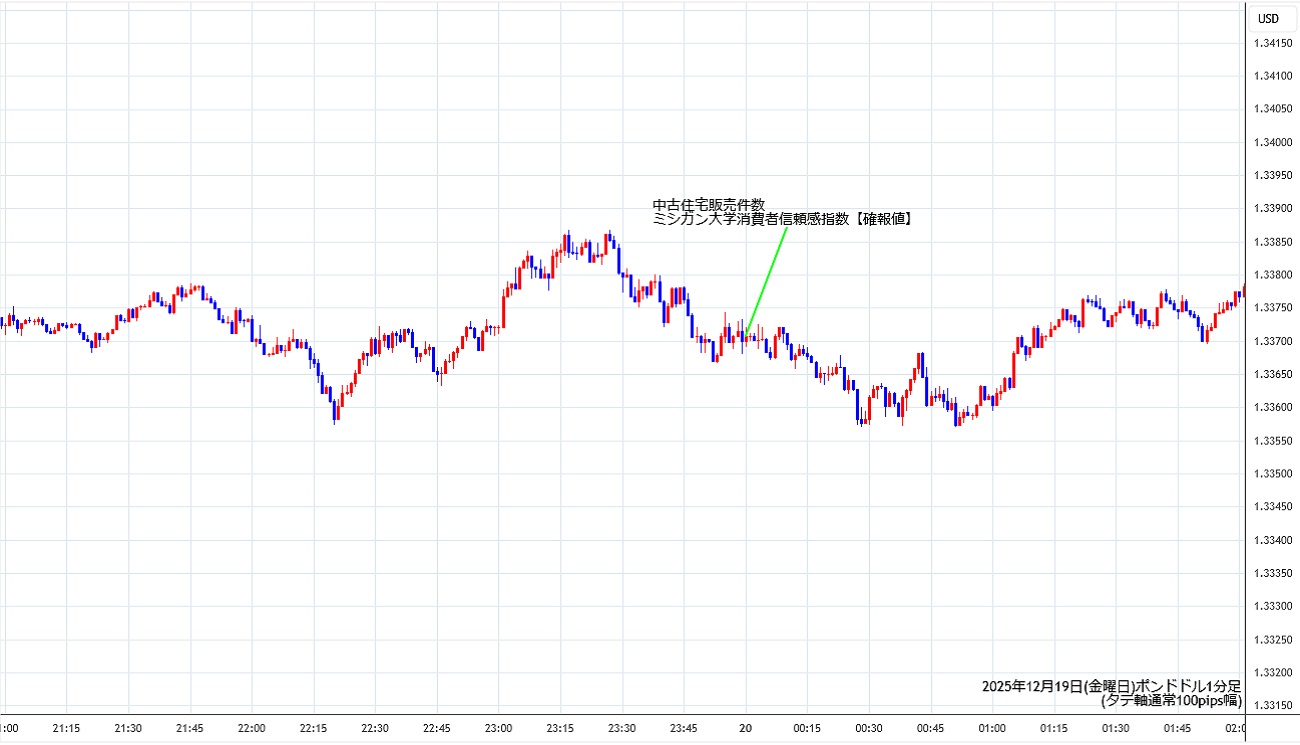
Task: Click the date marker labeled 20
Action: (x=745, y=729)
